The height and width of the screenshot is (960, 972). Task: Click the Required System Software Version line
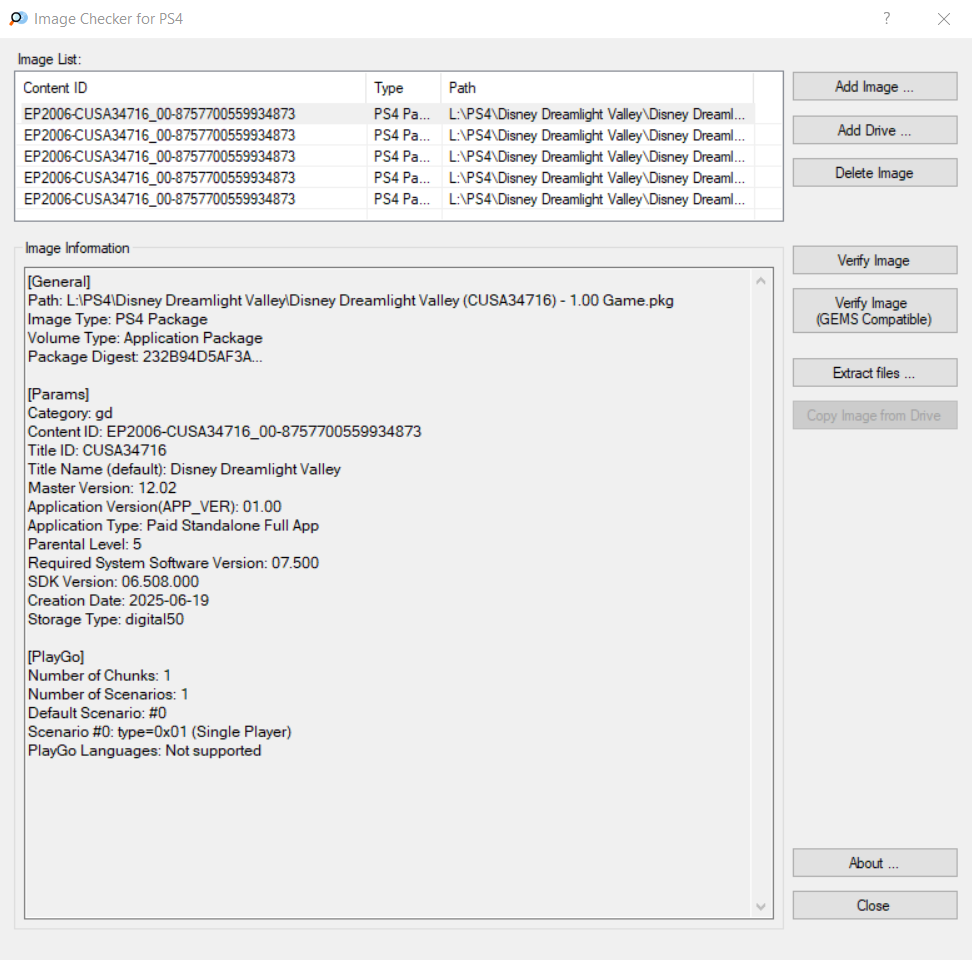click(x=174, y=563)
